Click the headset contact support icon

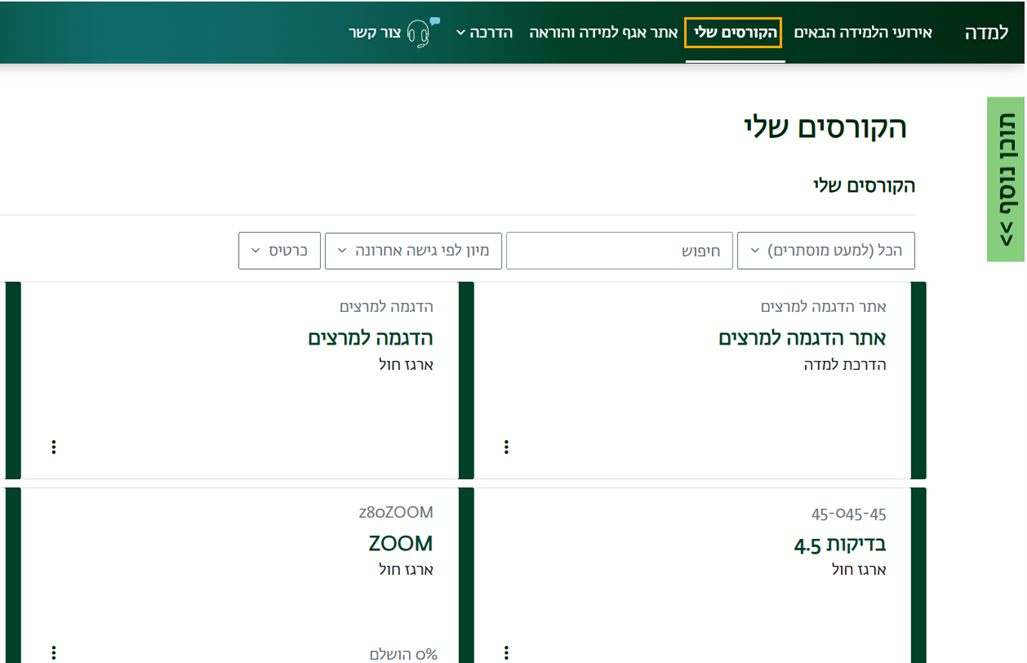(422, 32)
